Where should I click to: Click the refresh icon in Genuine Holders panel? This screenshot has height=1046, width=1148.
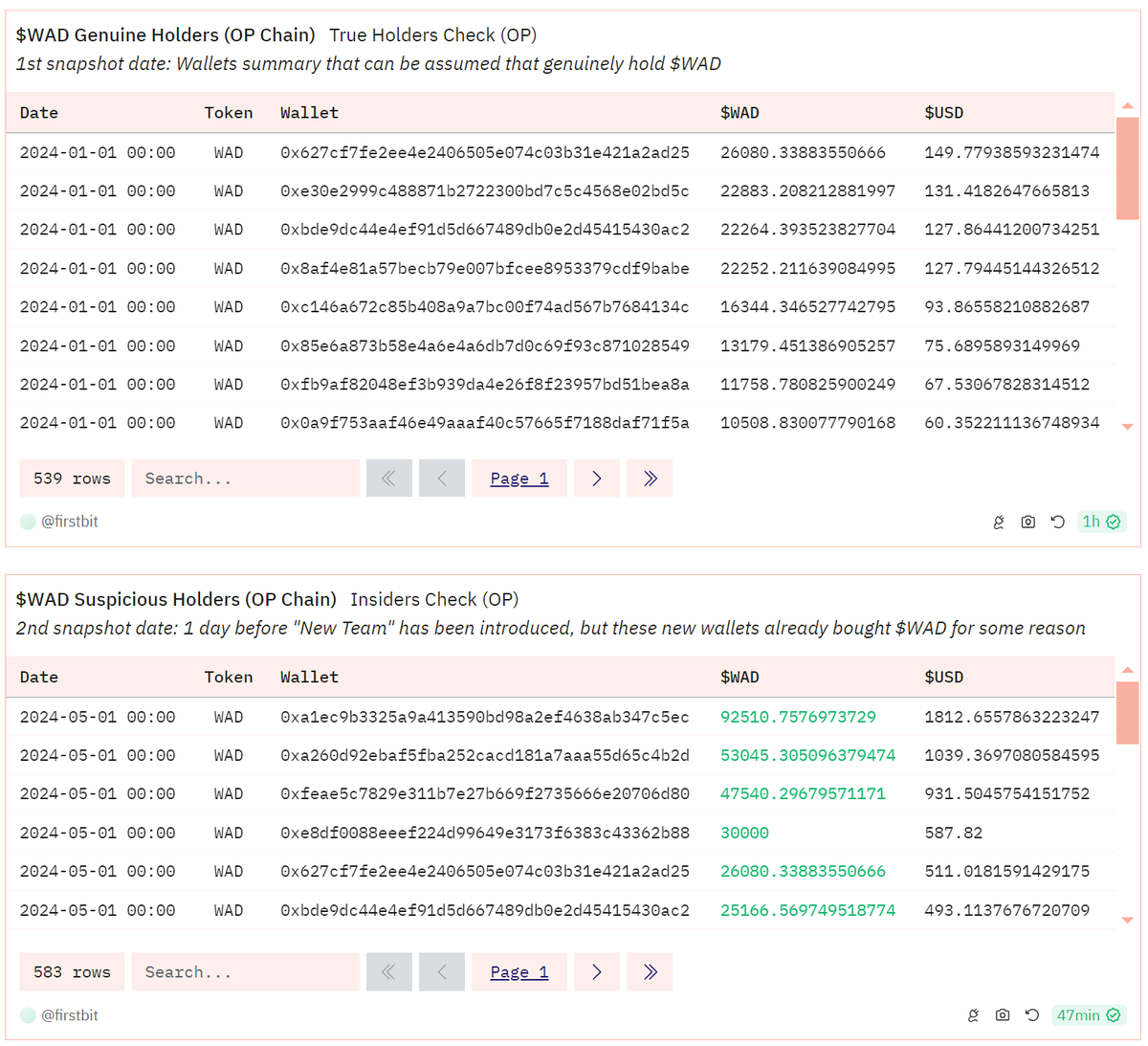tap(1057, 522)
